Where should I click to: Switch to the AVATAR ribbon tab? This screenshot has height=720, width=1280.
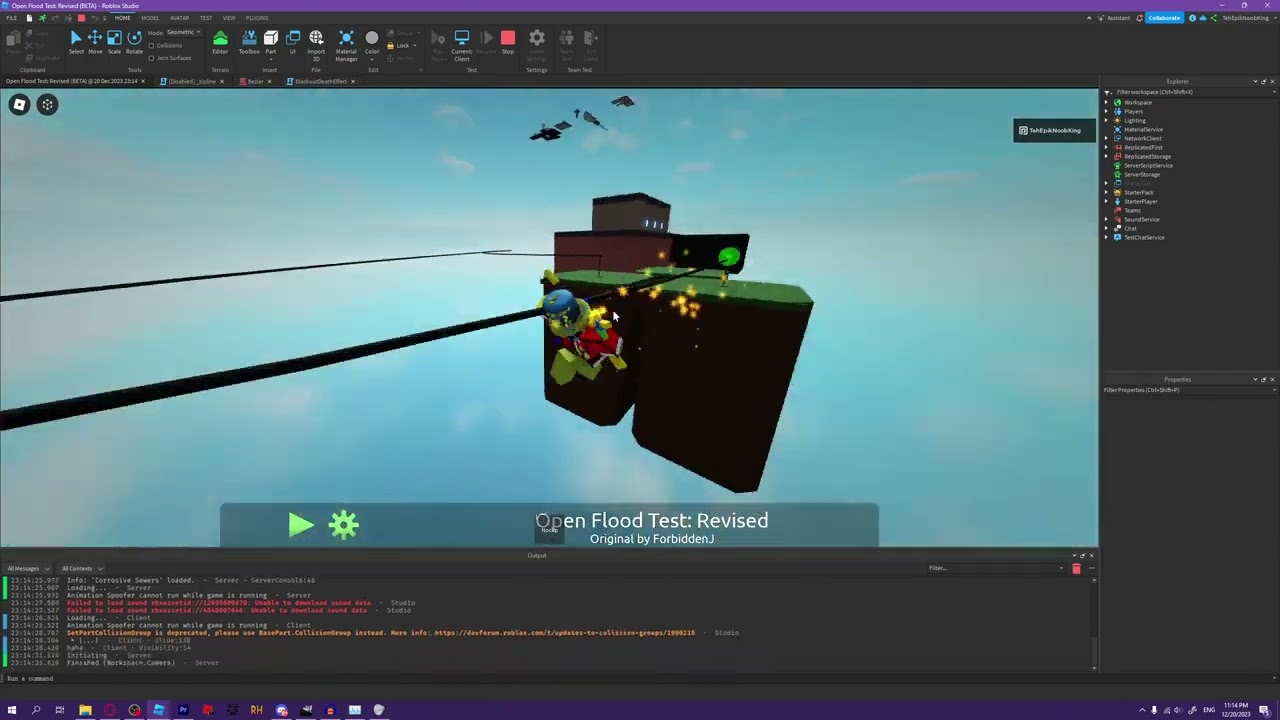tap(179, 18)
